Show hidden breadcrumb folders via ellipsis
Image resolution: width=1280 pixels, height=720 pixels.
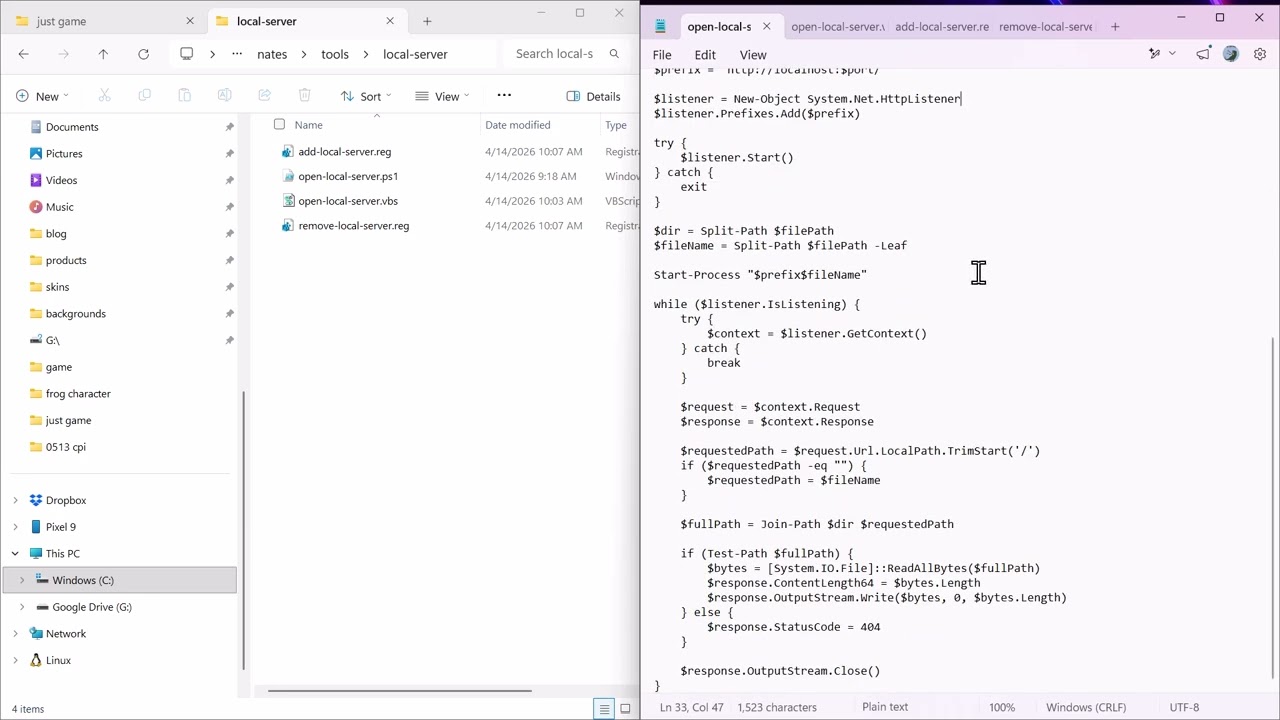tap(237, 54)
